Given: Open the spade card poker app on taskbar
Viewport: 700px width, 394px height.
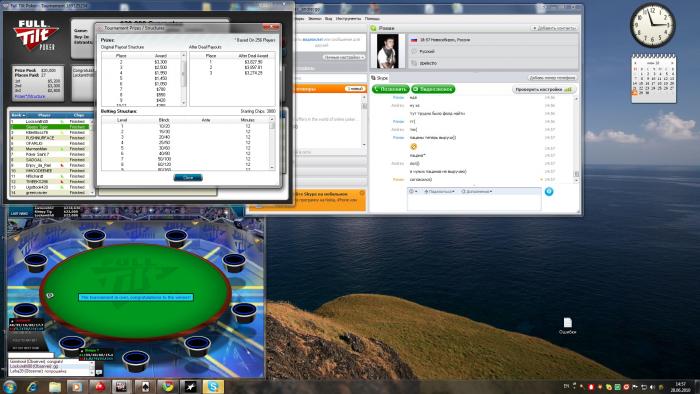Looking at the screenshot, I should coord(145,386).
